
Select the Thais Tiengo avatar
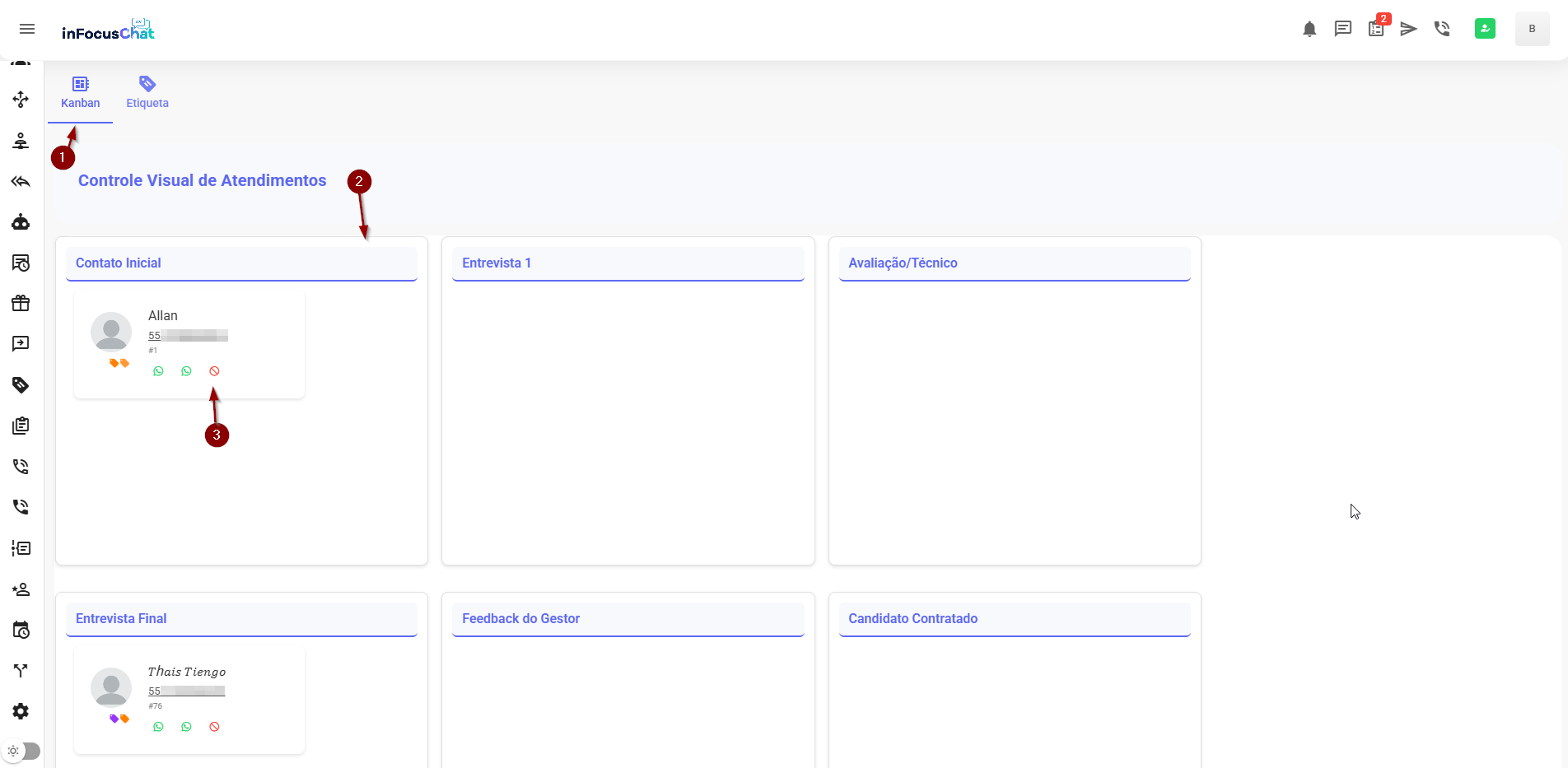111,687
